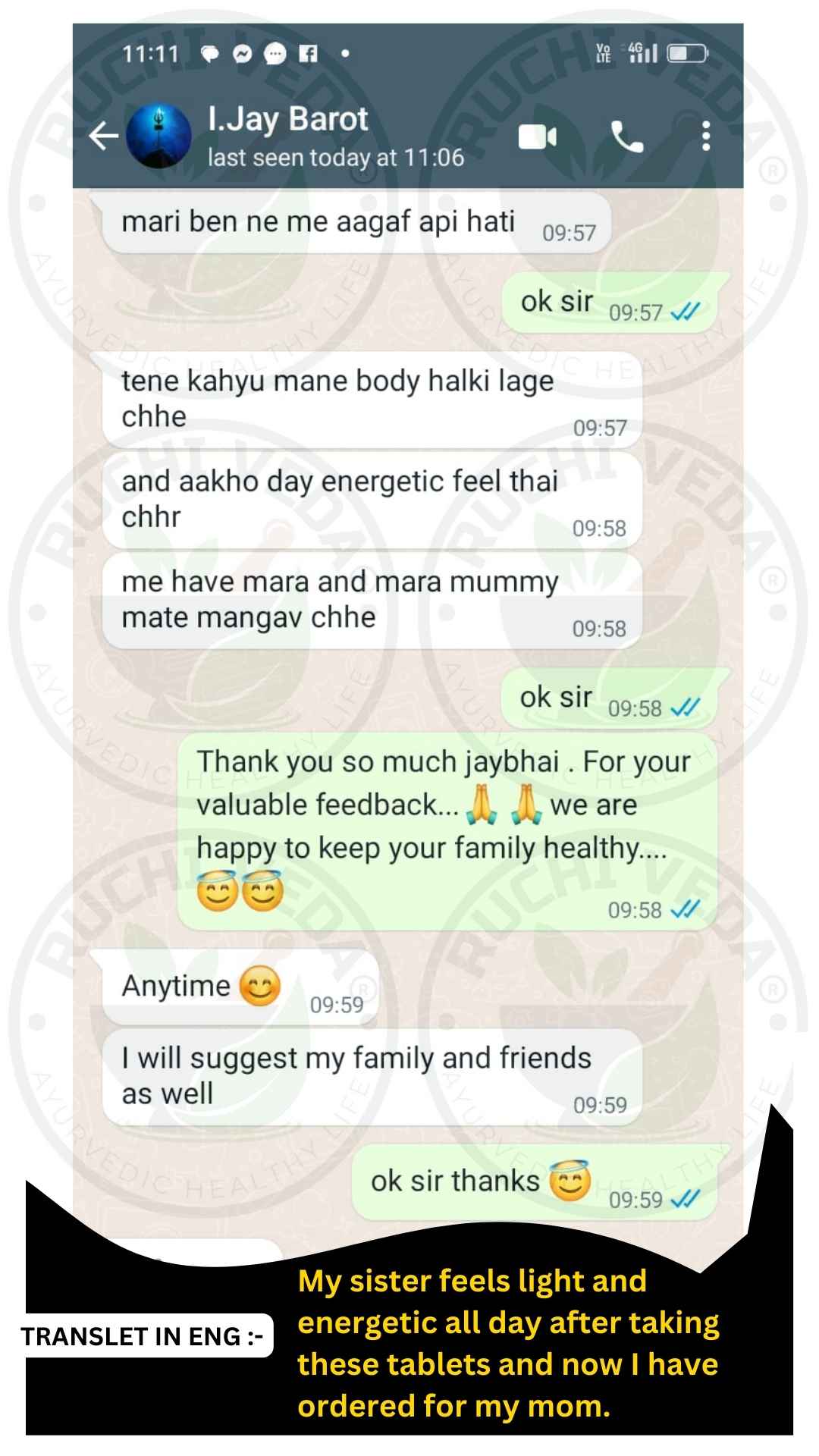Select 'I will suggest my family and friends' message
This screenshot has height=1456, width=819.
tap(372, 1077)
